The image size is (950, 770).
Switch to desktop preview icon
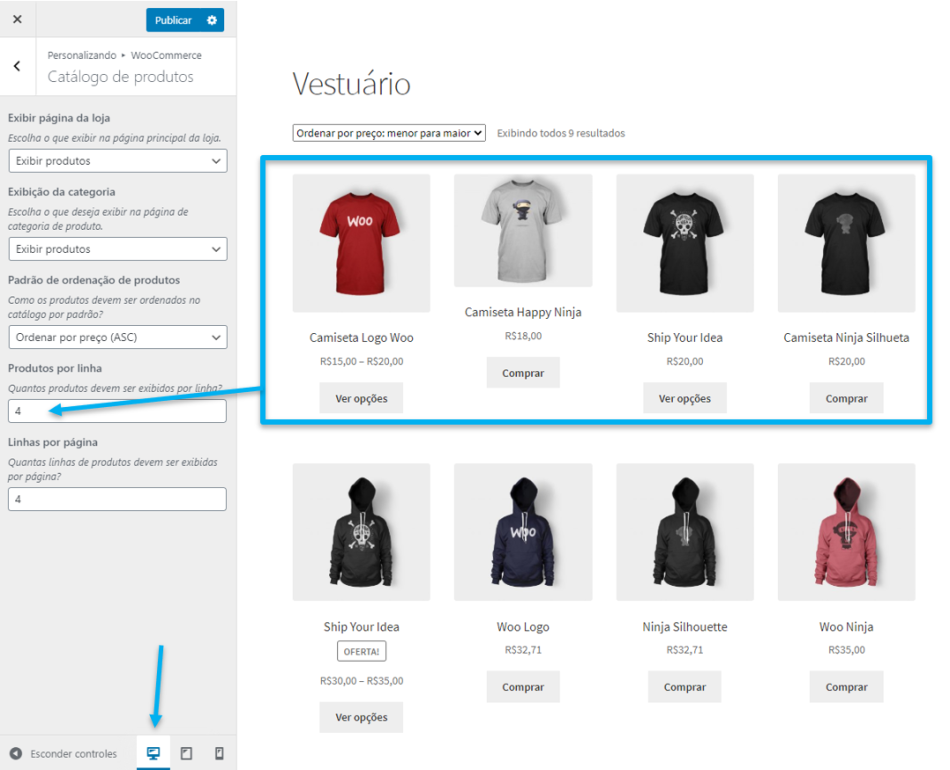click(153, 753)
